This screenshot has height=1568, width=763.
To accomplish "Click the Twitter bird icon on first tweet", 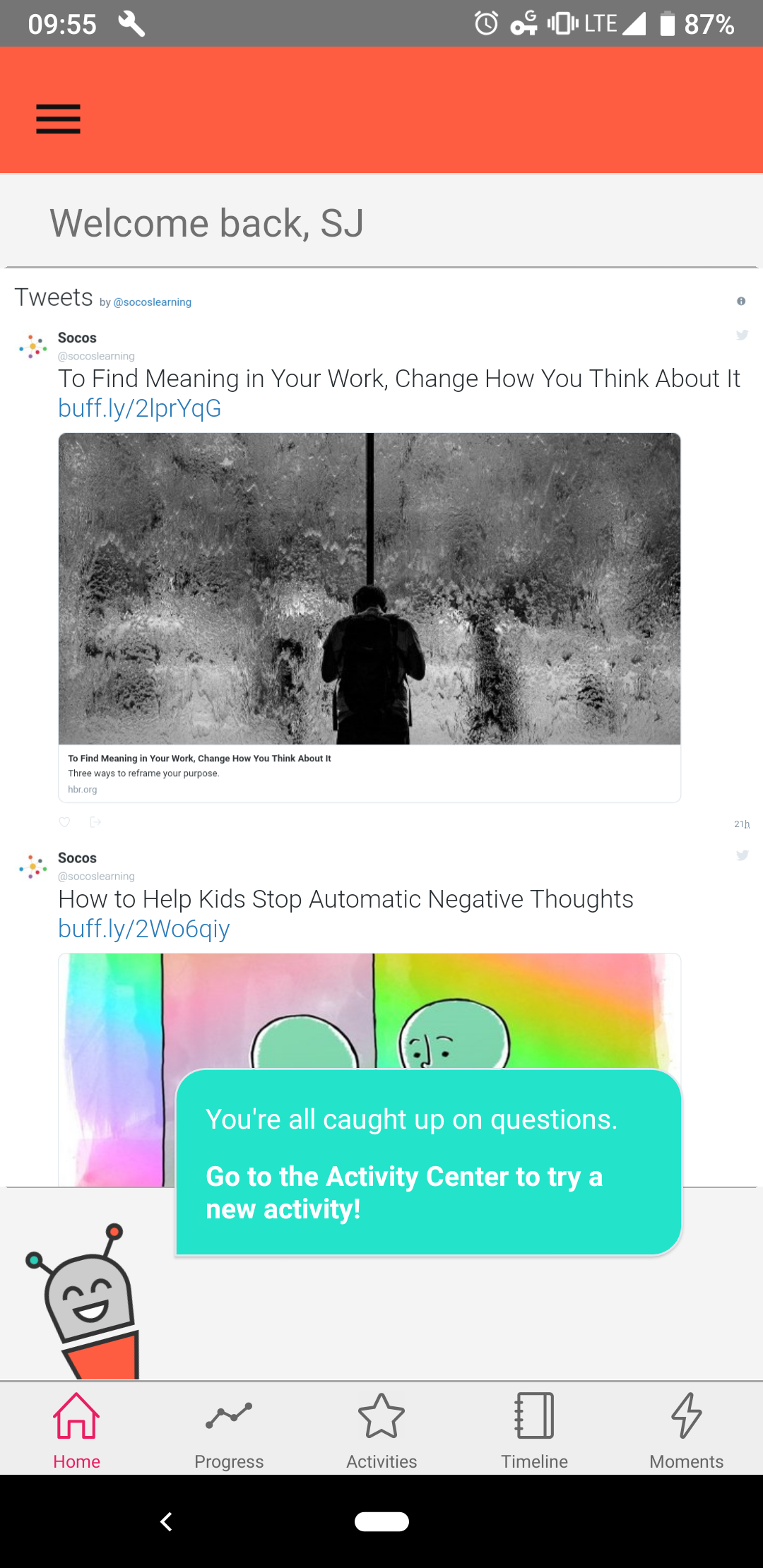I will point(742,335).
